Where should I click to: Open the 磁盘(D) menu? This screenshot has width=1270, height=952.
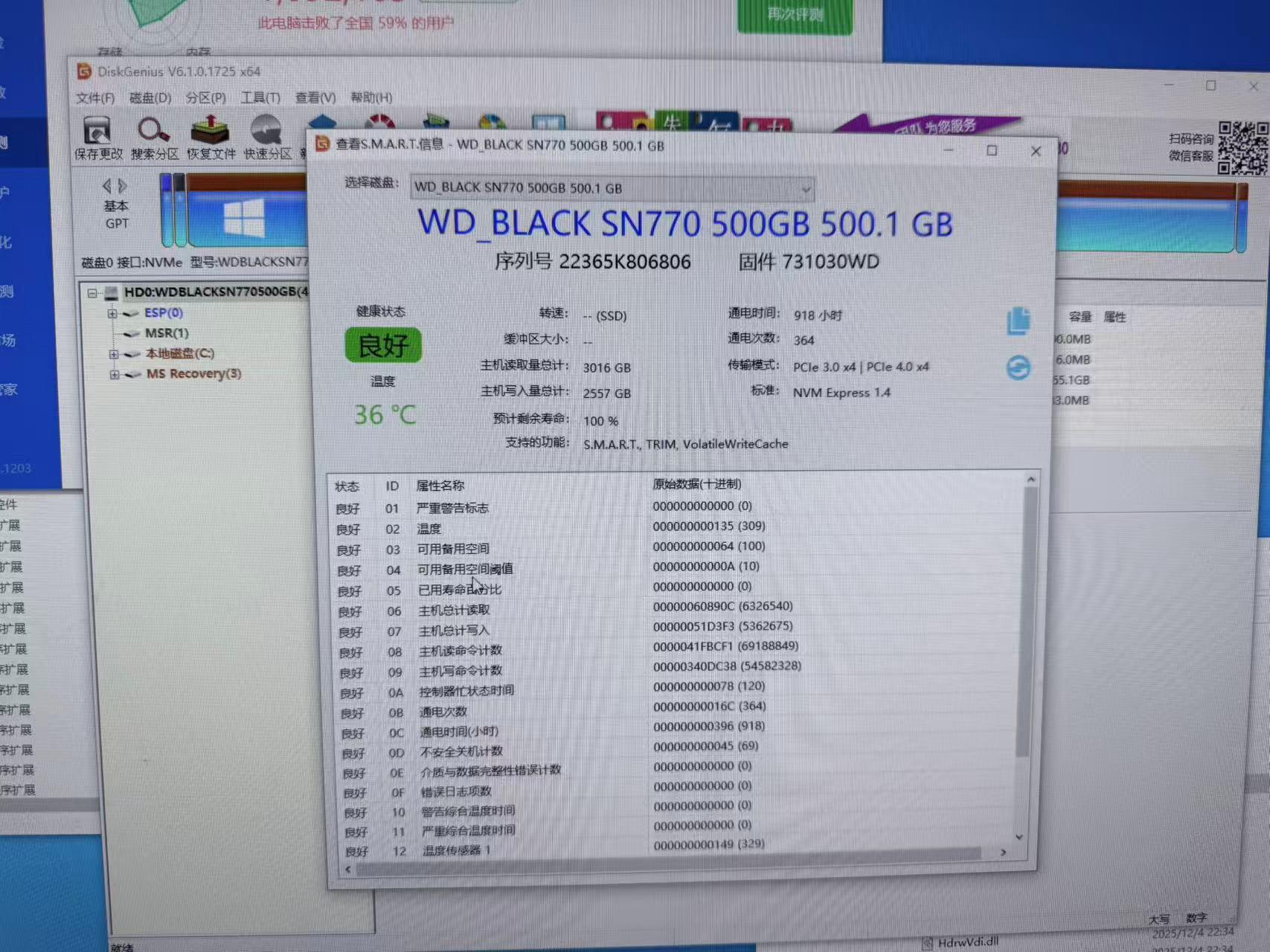click(x=150, y=98)
